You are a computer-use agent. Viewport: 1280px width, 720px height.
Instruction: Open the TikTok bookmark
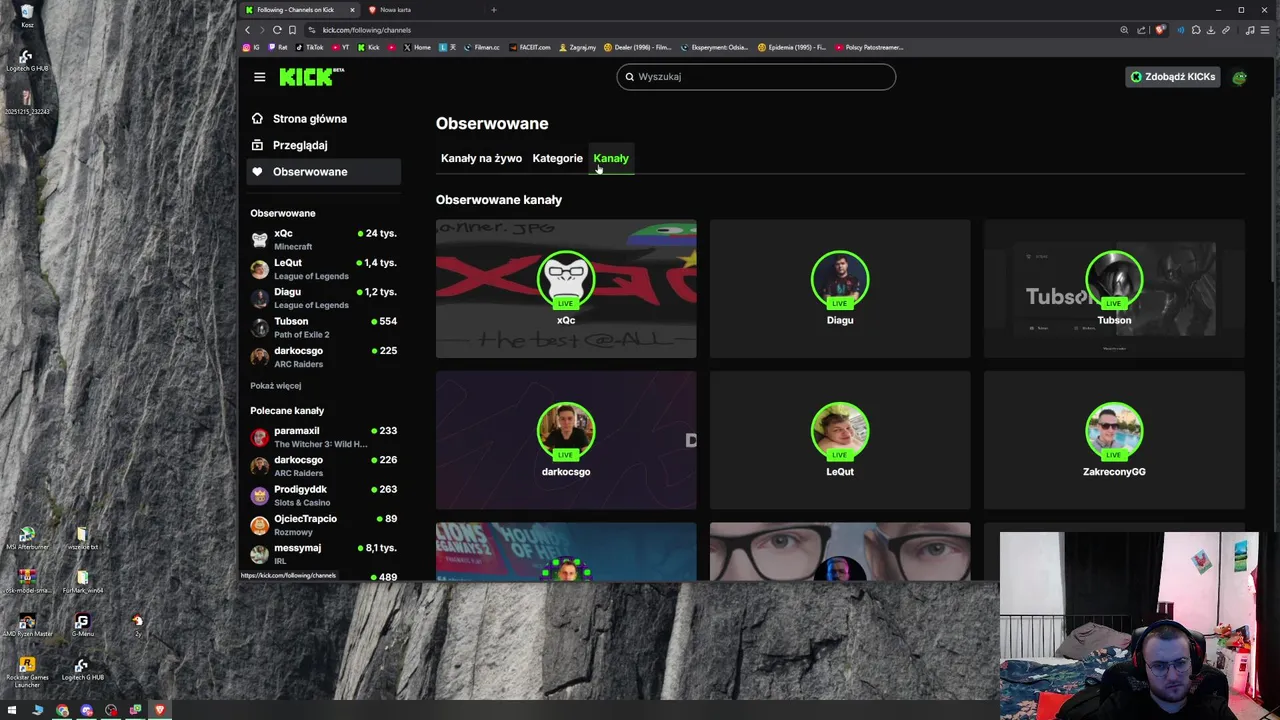tap(310, 47)
